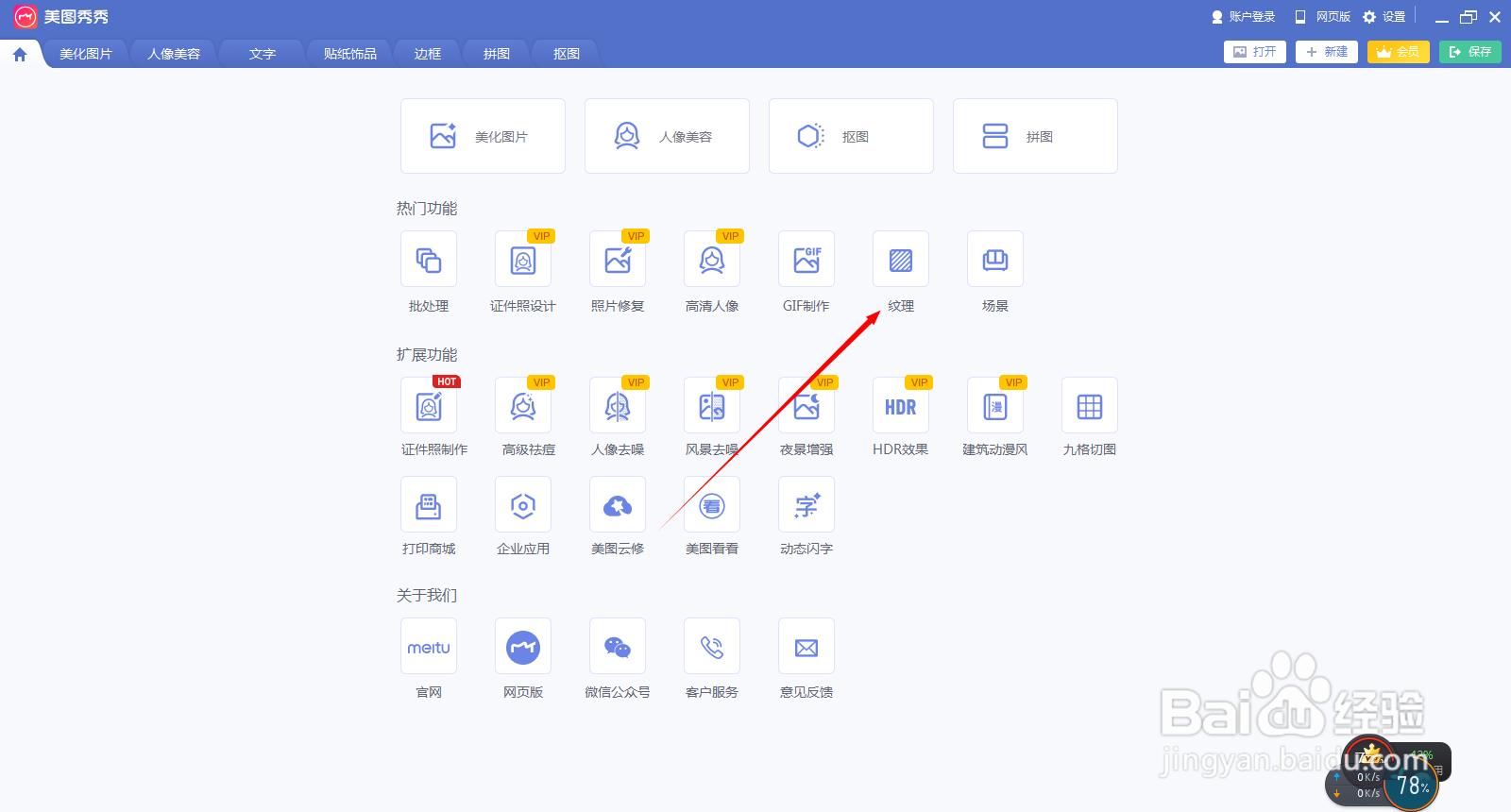The height and width of the screenshot is (812, 1511).
Task: Open the 网页版 web version under 关于我们
Action: [x=523, y=647]
